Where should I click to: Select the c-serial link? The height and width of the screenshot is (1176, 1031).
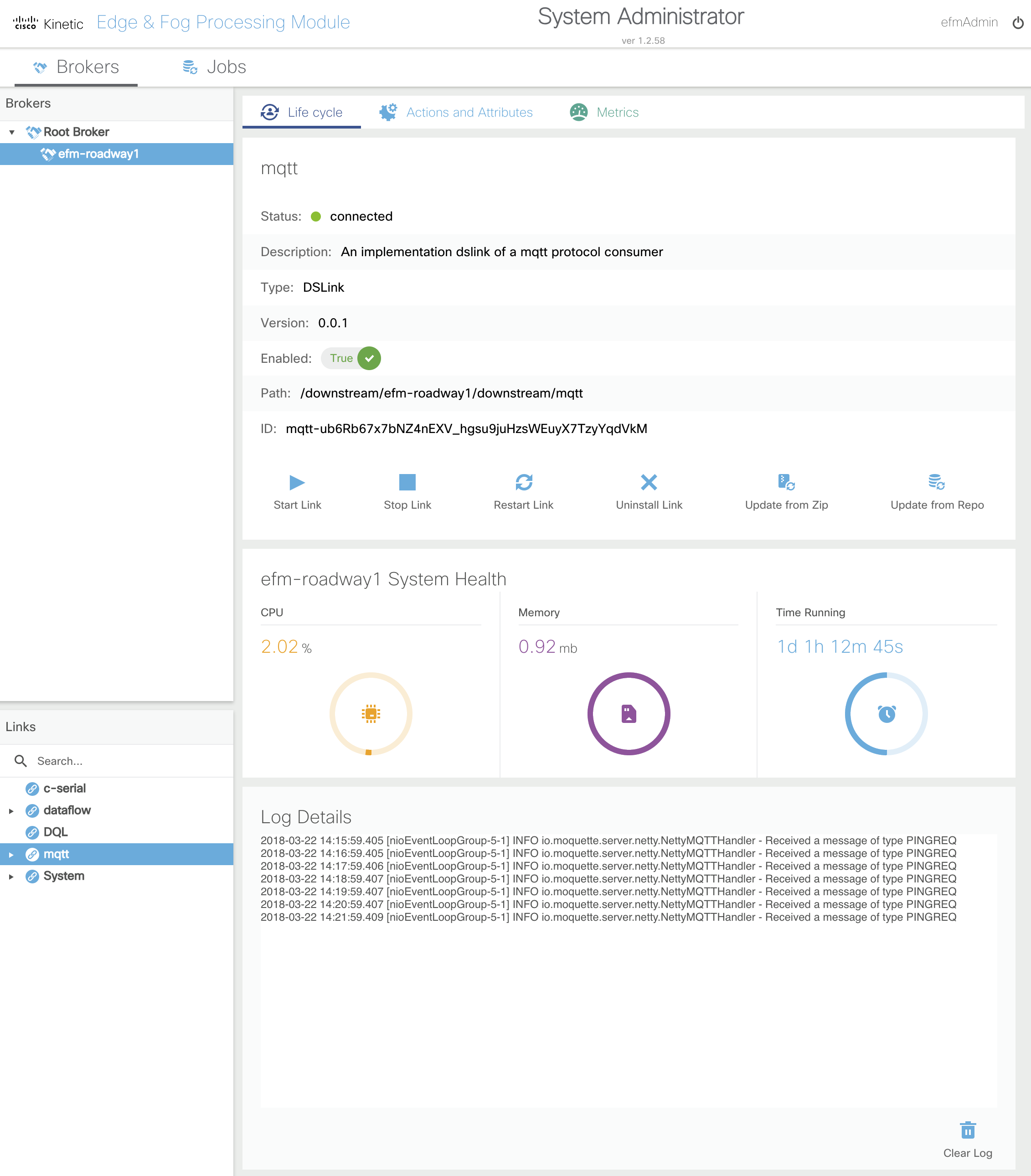tap(64, 789)
